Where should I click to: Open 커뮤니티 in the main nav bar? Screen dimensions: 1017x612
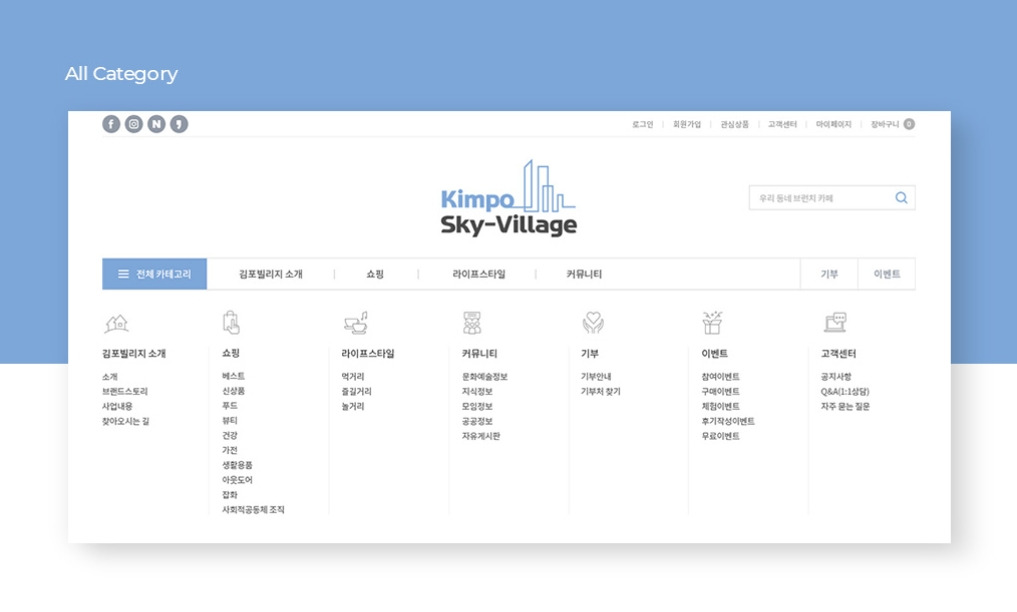(x=584, y=274)
